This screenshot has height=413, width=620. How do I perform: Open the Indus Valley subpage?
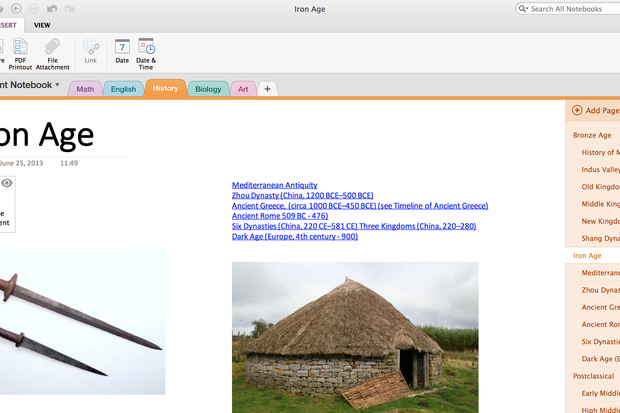(600, 170)
